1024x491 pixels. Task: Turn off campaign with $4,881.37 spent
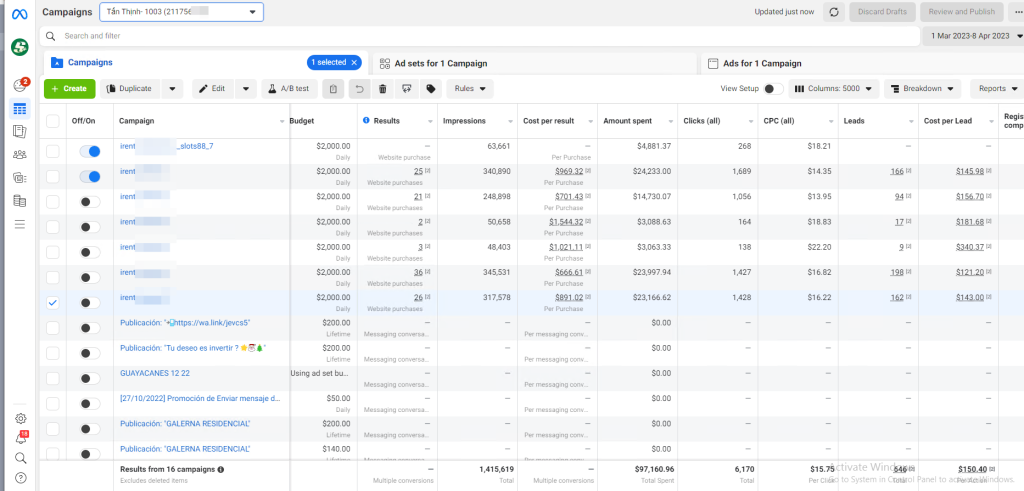pyautogui.click(x=90, y=151)
